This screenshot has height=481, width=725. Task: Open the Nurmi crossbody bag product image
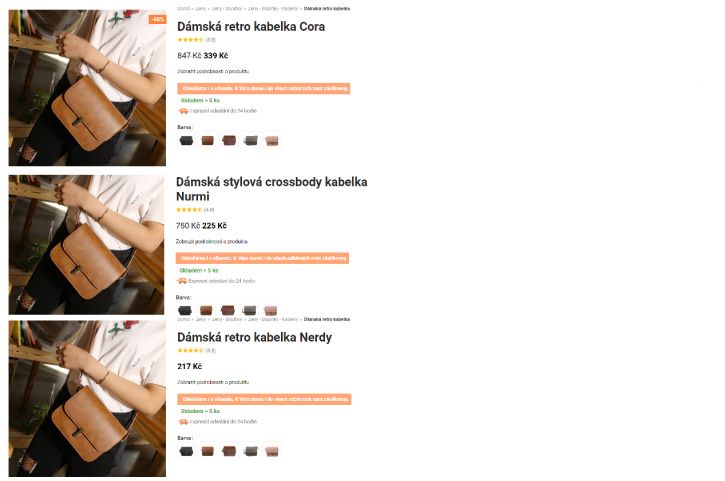click(x=86, y=245)
